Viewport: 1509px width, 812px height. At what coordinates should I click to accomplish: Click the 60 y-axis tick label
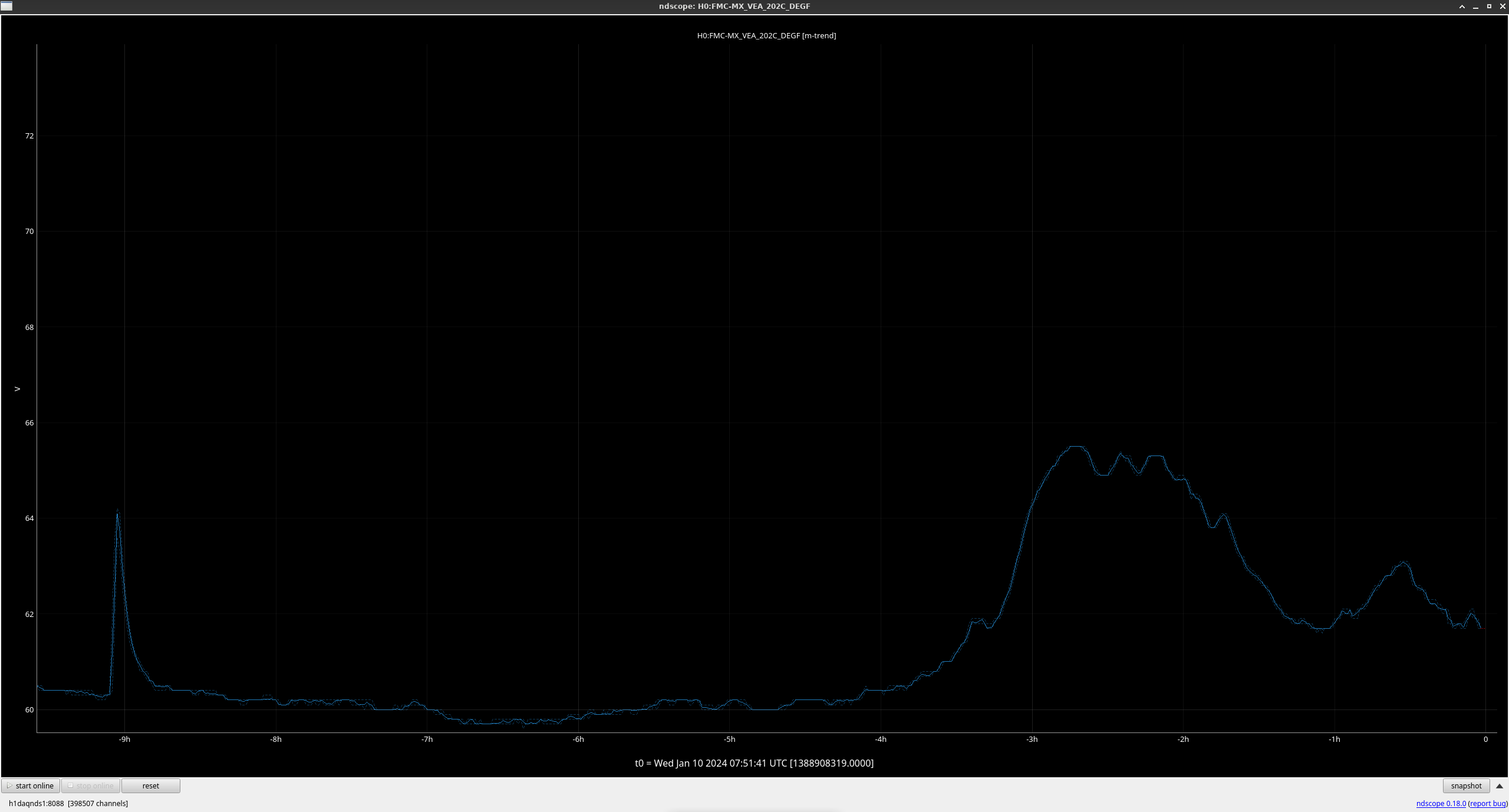click(29, 709)
